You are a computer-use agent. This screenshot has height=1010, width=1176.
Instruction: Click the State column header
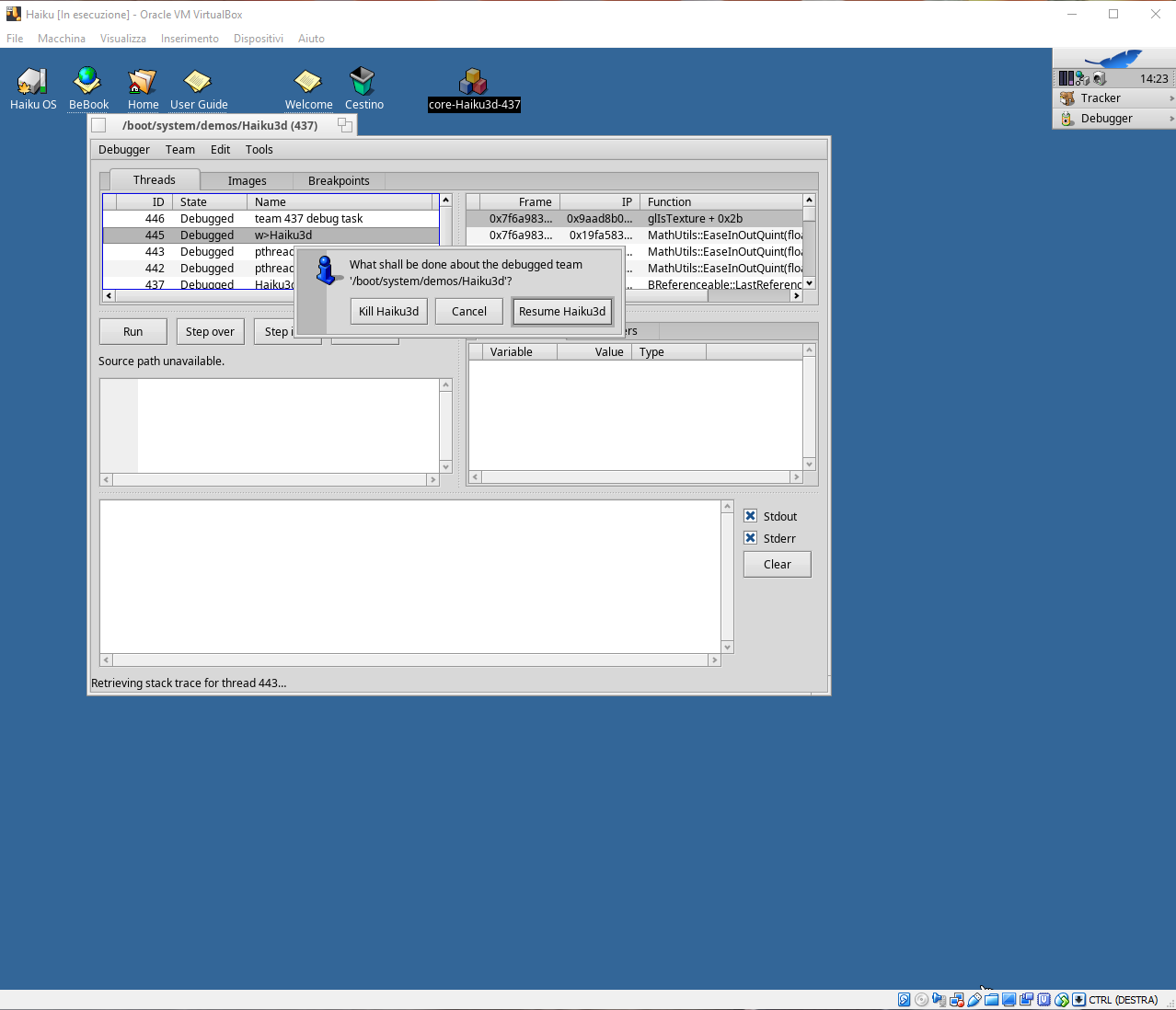(x=210, y=202)
